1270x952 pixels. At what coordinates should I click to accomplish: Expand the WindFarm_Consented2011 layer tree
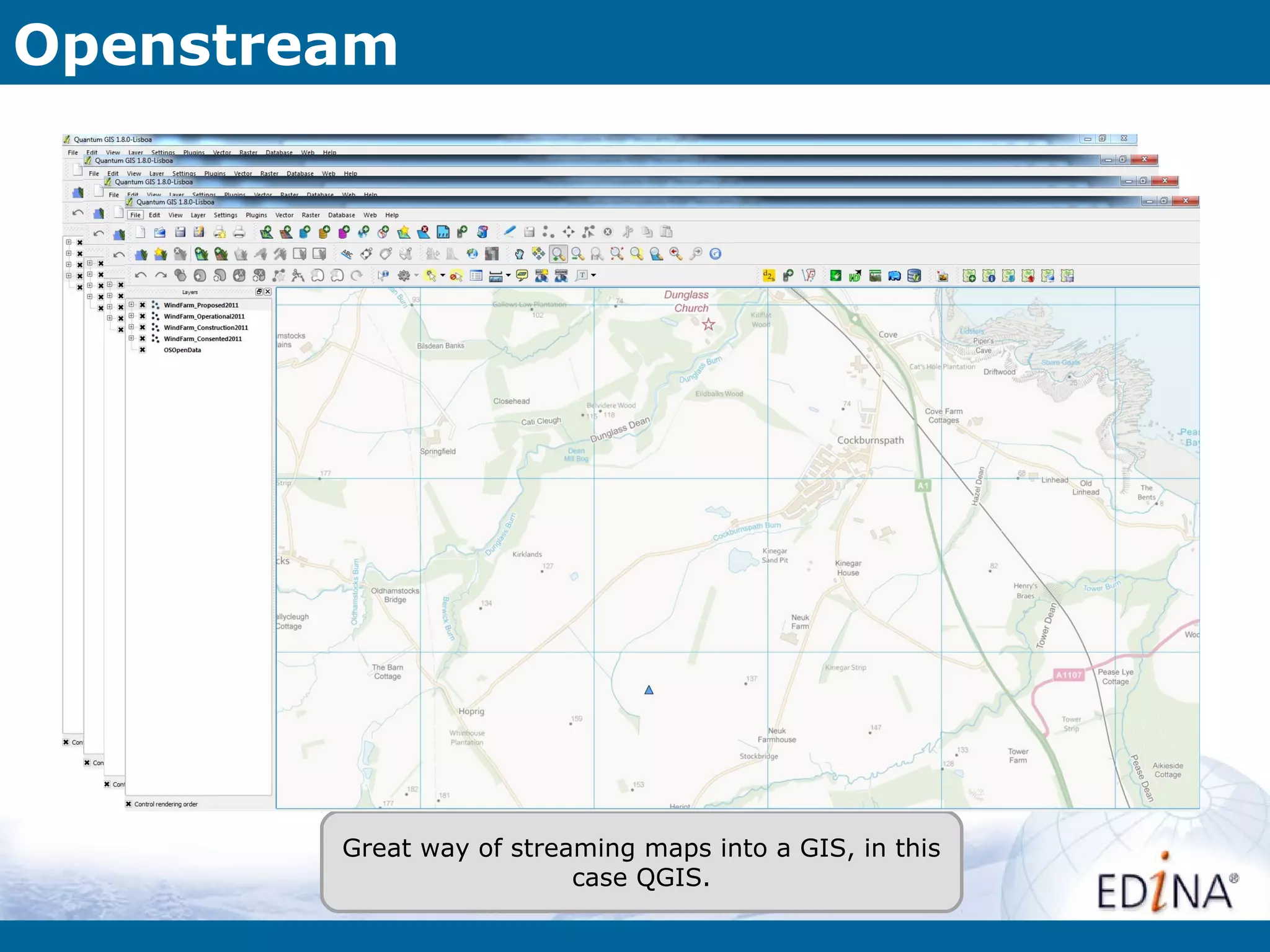point(131,338)
